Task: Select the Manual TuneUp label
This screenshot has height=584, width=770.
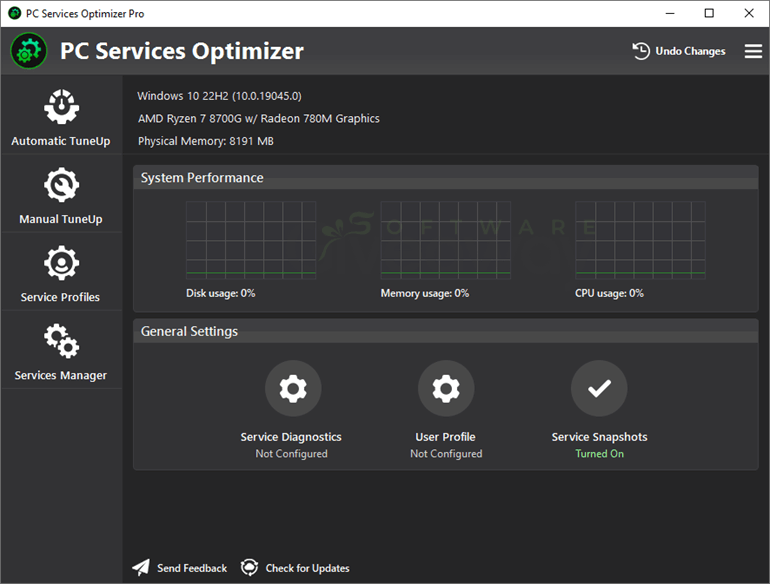Action: point(61,219)
